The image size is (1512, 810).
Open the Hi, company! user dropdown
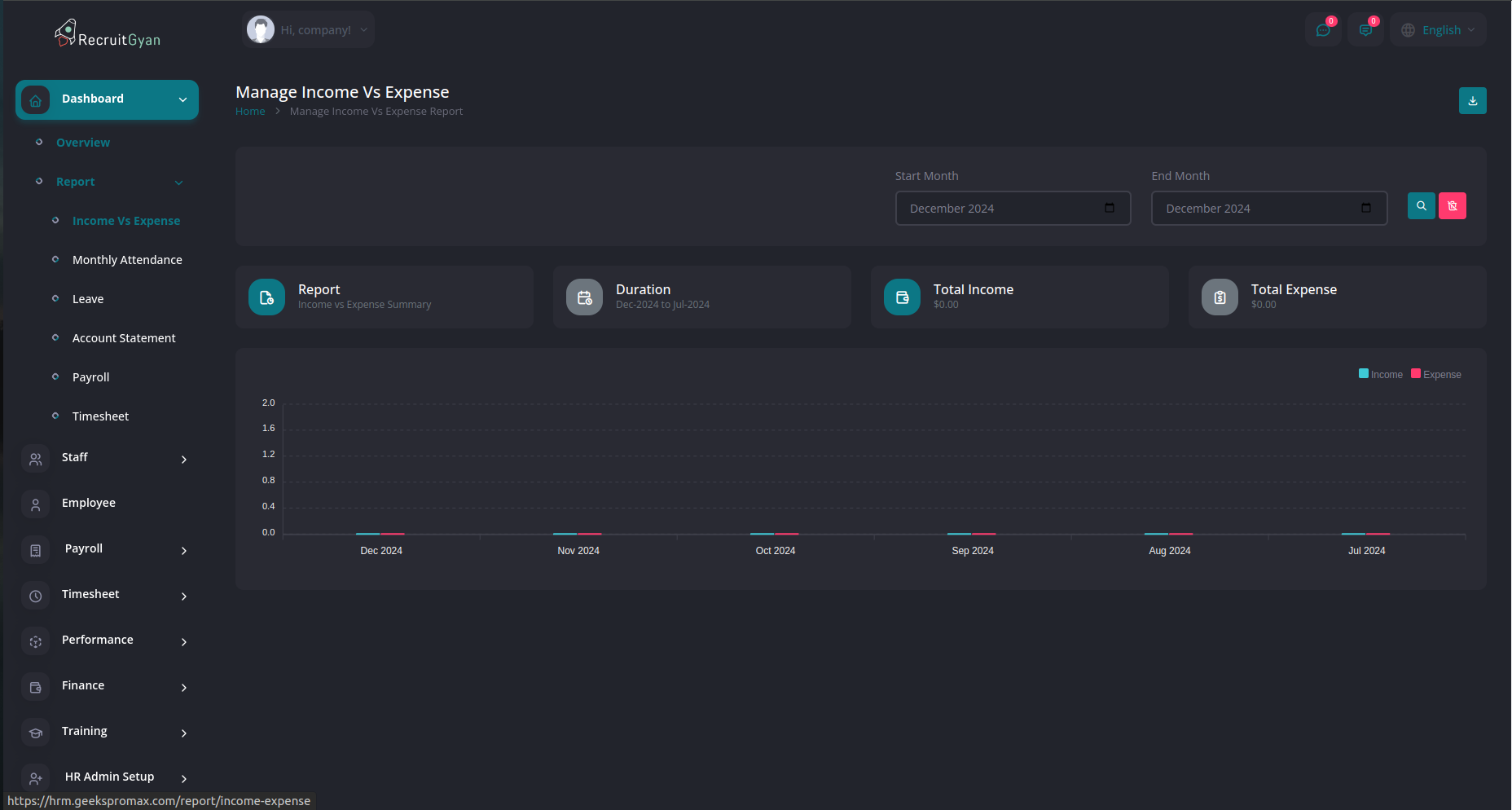tap(309, 30)
